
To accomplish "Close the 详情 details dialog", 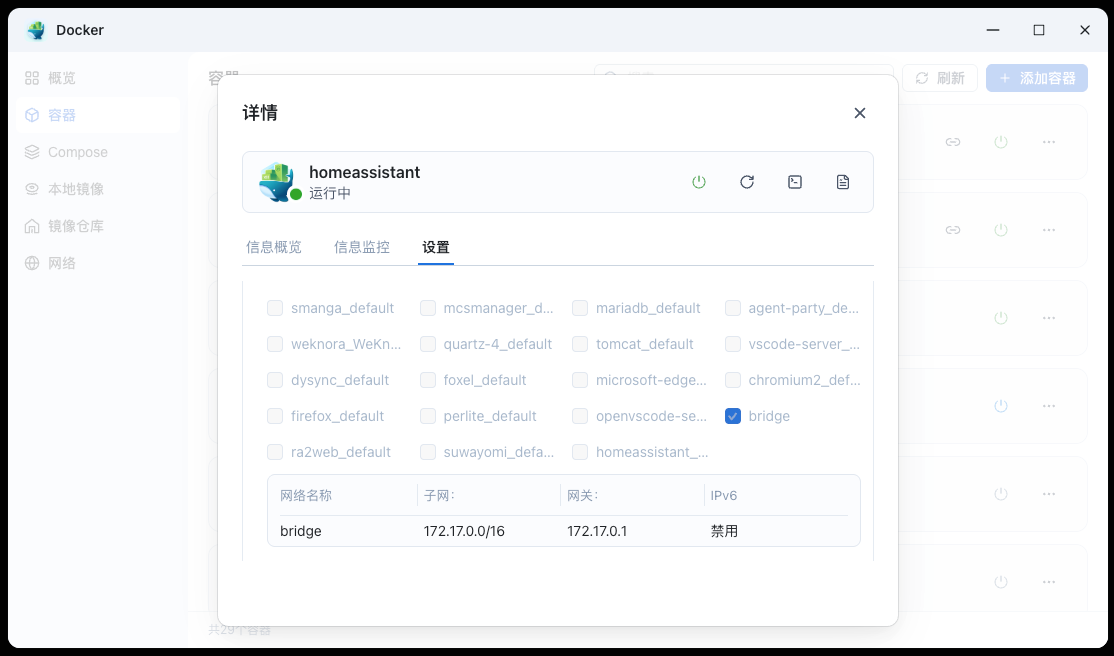I will tap(859, 113).
